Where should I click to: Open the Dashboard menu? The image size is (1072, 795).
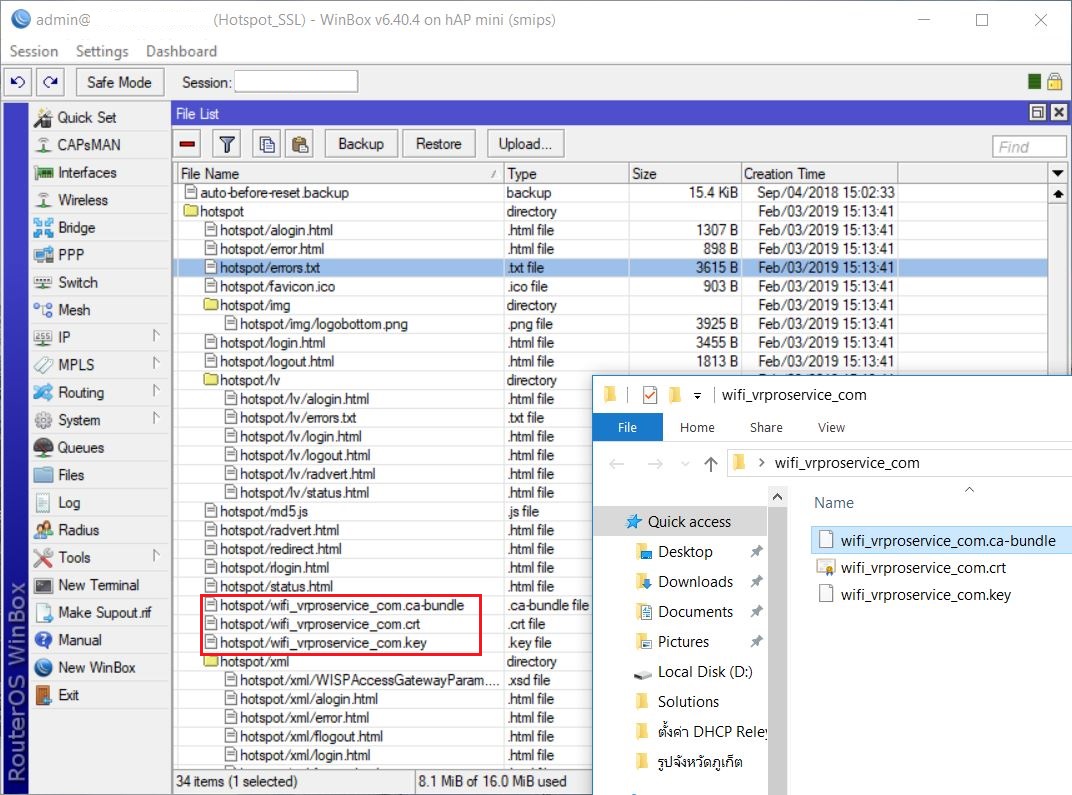coord(181,51)
